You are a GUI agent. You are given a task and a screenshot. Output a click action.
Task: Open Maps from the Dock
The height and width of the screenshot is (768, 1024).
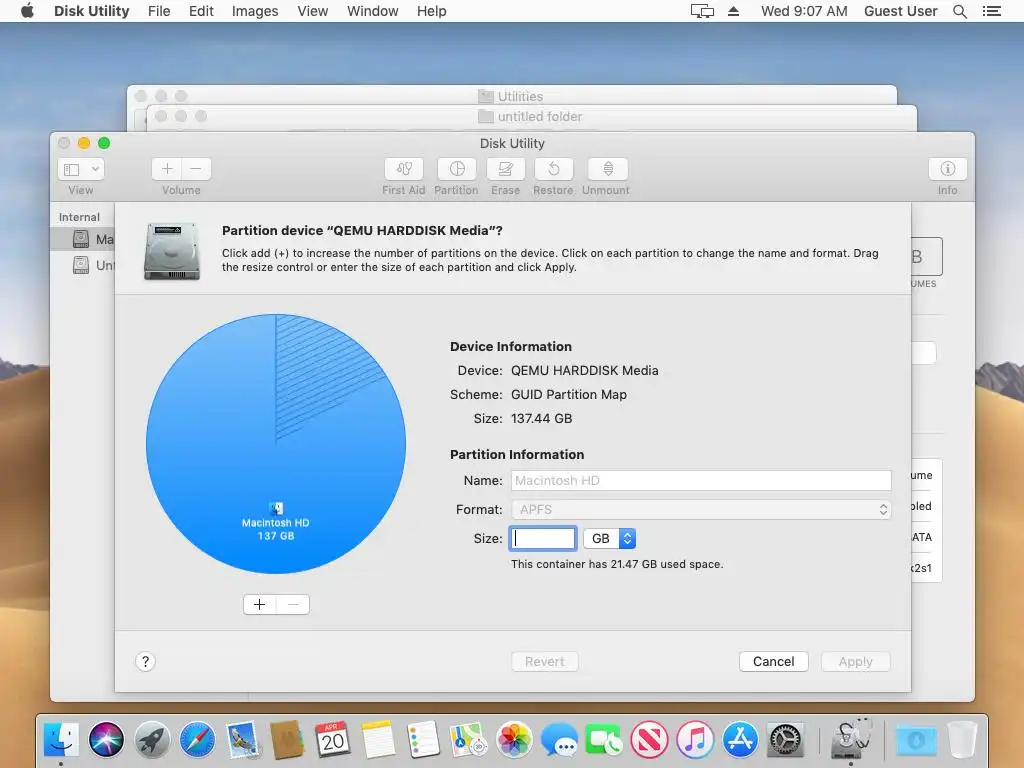click(468, 740)
